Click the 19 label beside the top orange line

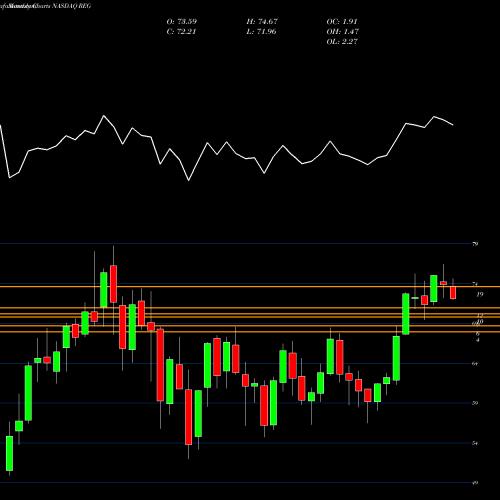[x=480, y=294]
